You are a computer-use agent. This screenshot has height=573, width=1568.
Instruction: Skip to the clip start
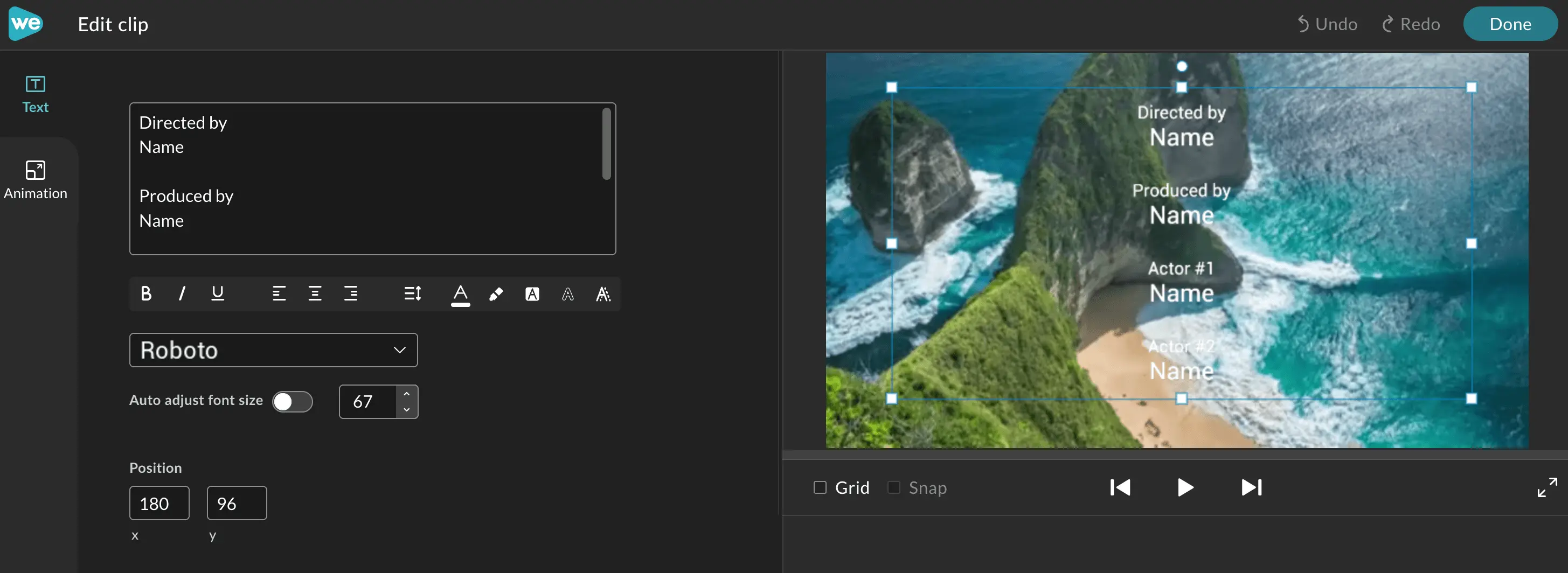click(1120, 487)
